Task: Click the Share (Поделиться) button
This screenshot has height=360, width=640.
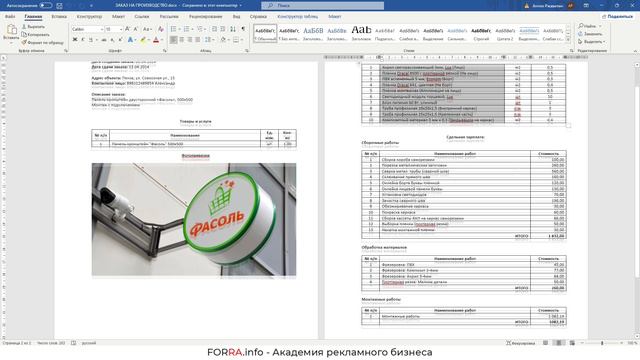Action: [617, 16]
